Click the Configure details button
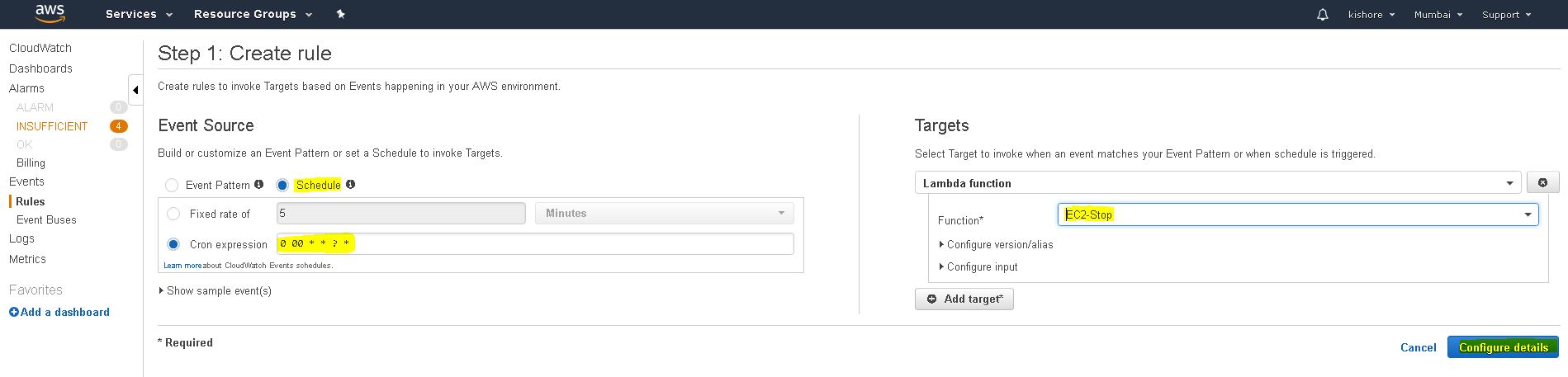The width and height of the screenshot is (1568, 377). point(1502,347)
